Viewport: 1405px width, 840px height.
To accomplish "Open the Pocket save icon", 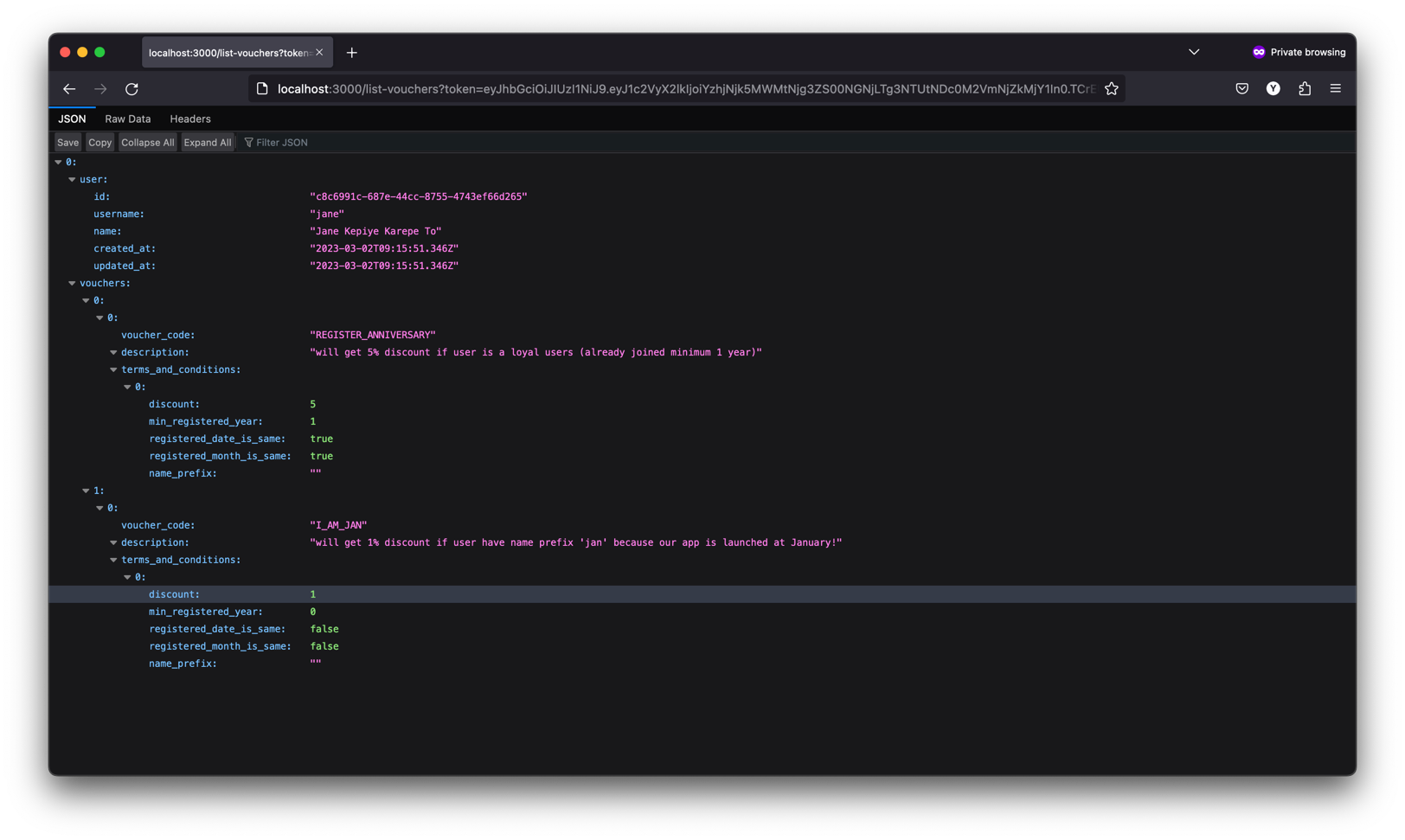I will 1241,88.
